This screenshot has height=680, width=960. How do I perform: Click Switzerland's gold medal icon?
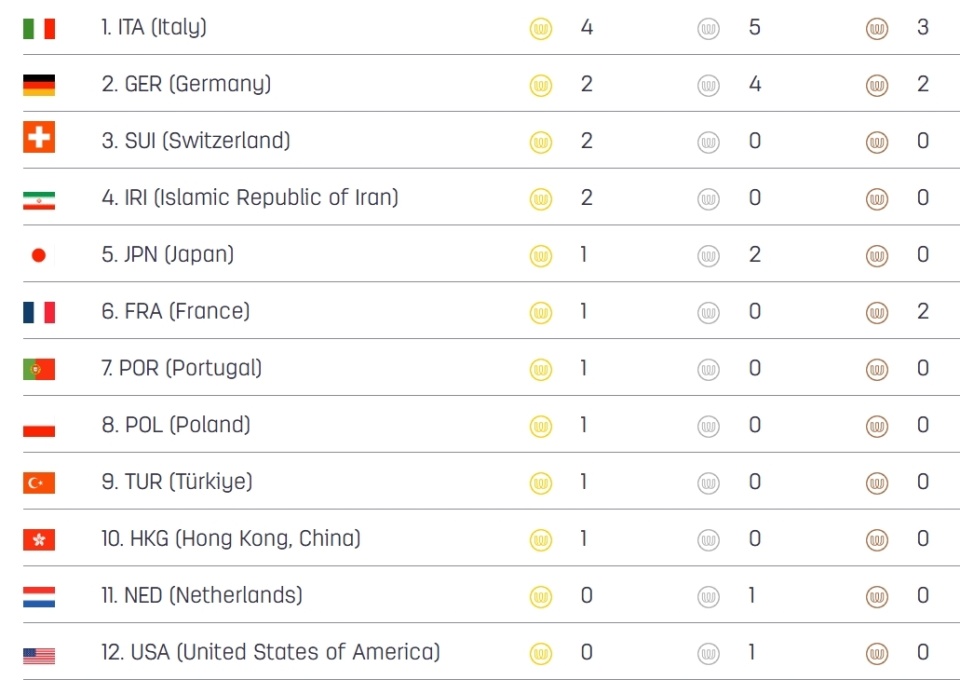(x=541, y=142)
